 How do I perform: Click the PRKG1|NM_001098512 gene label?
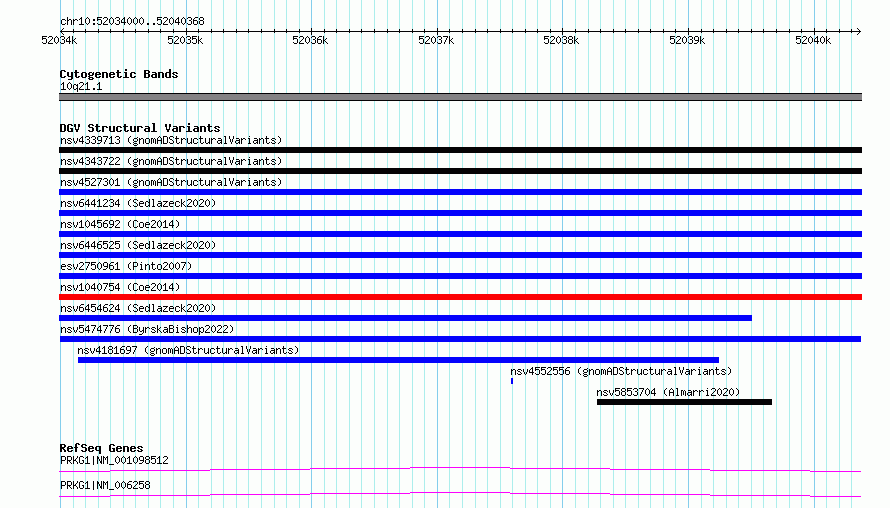[114, 460]
